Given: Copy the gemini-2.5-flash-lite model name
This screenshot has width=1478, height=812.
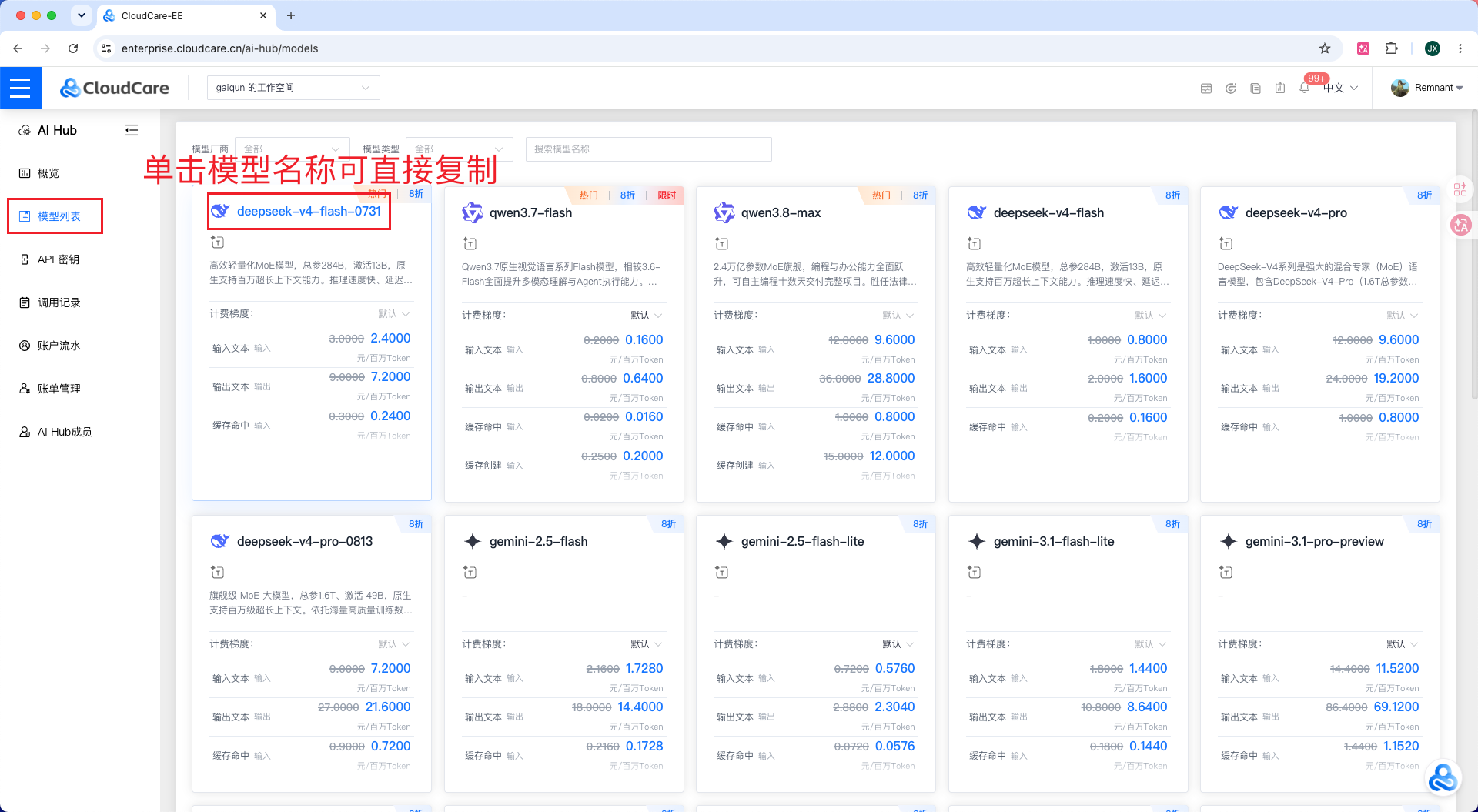Looking at the screenshot, I should tap(802, 542).
